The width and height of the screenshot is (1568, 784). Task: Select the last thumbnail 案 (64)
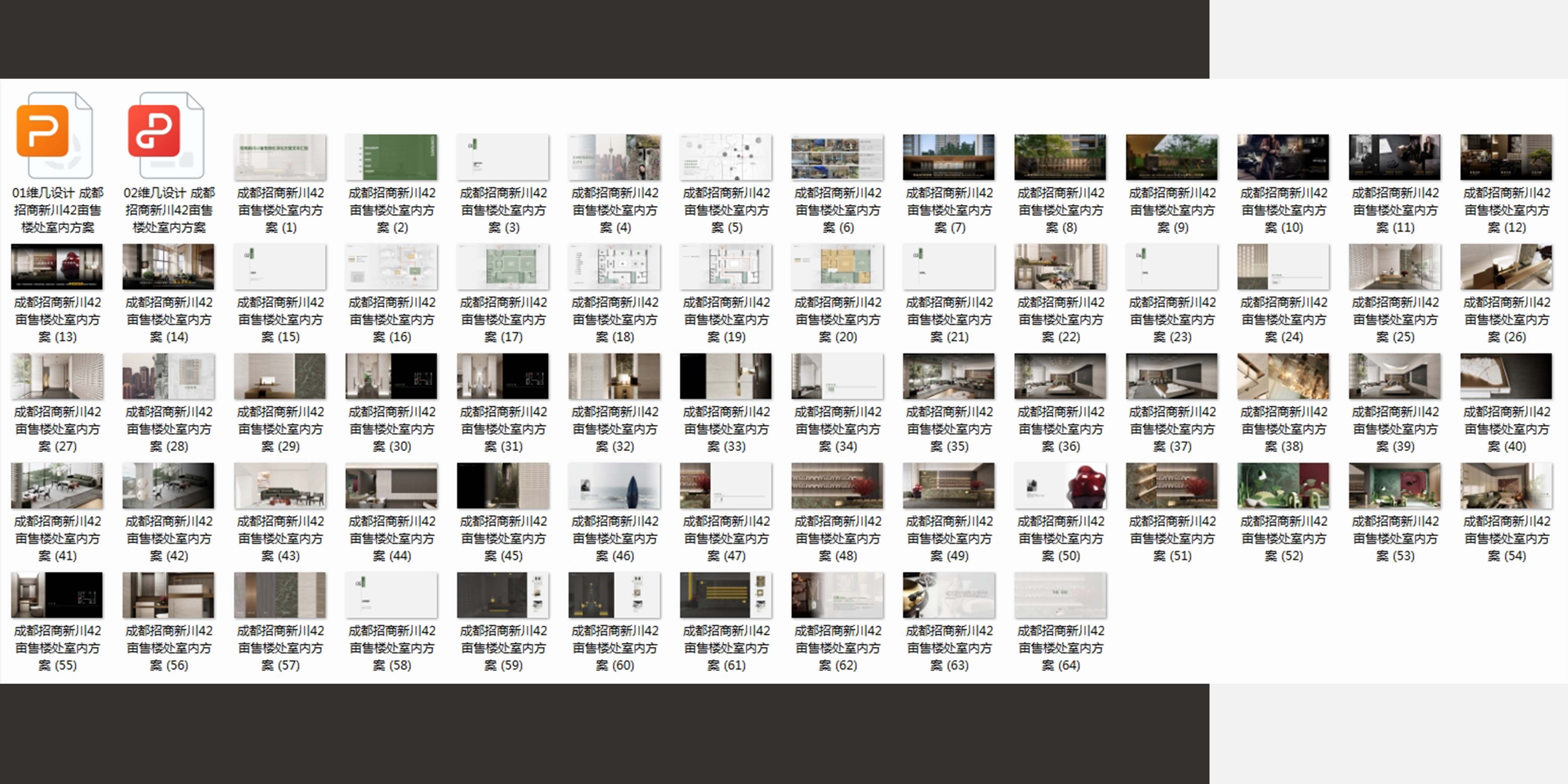tap(1060, 595)
